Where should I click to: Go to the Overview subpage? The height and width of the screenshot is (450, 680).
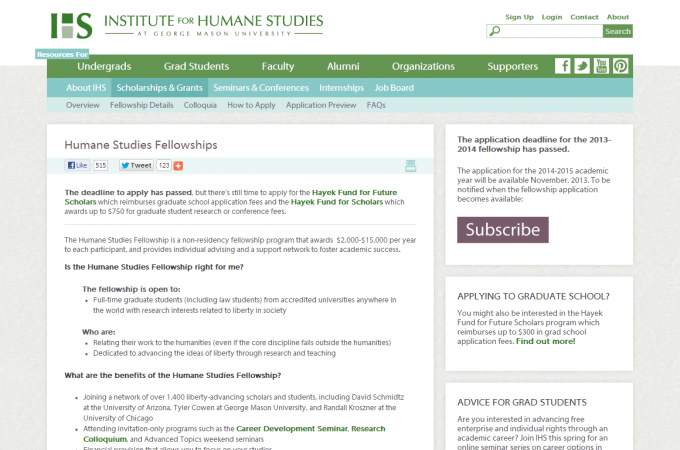click(82, 105)
